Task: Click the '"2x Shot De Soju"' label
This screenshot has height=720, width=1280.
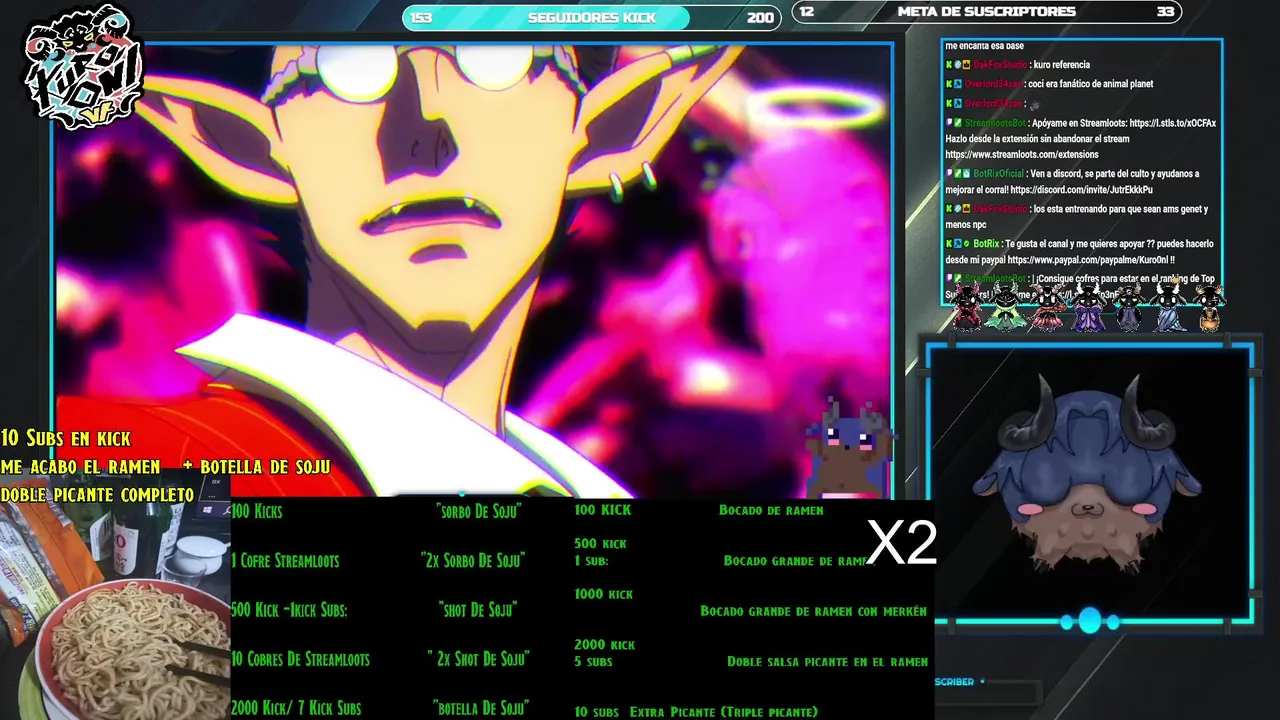Action: click(x=478, y=659)
